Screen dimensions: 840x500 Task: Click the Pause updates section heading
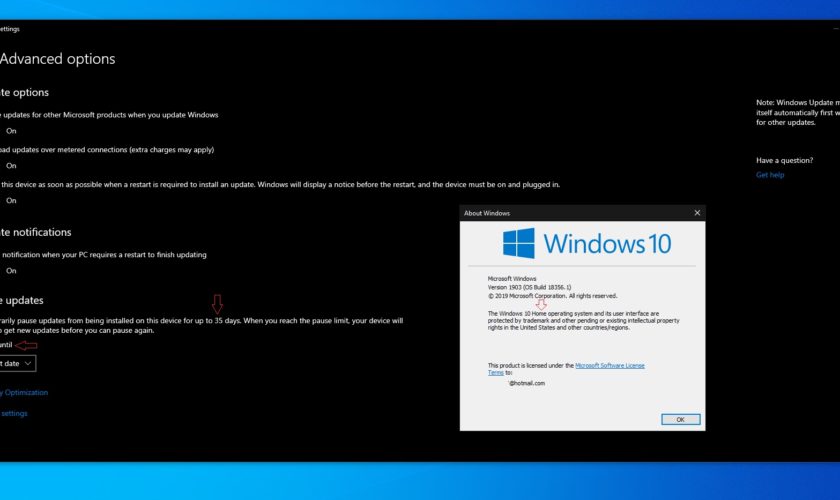coord(21,300)
